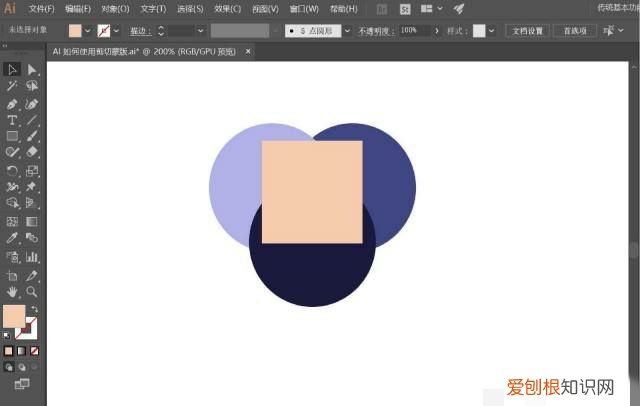Click the 首选项 button
Image resolution: width=640 pixels, height=406 pixels.
(575, 31)
